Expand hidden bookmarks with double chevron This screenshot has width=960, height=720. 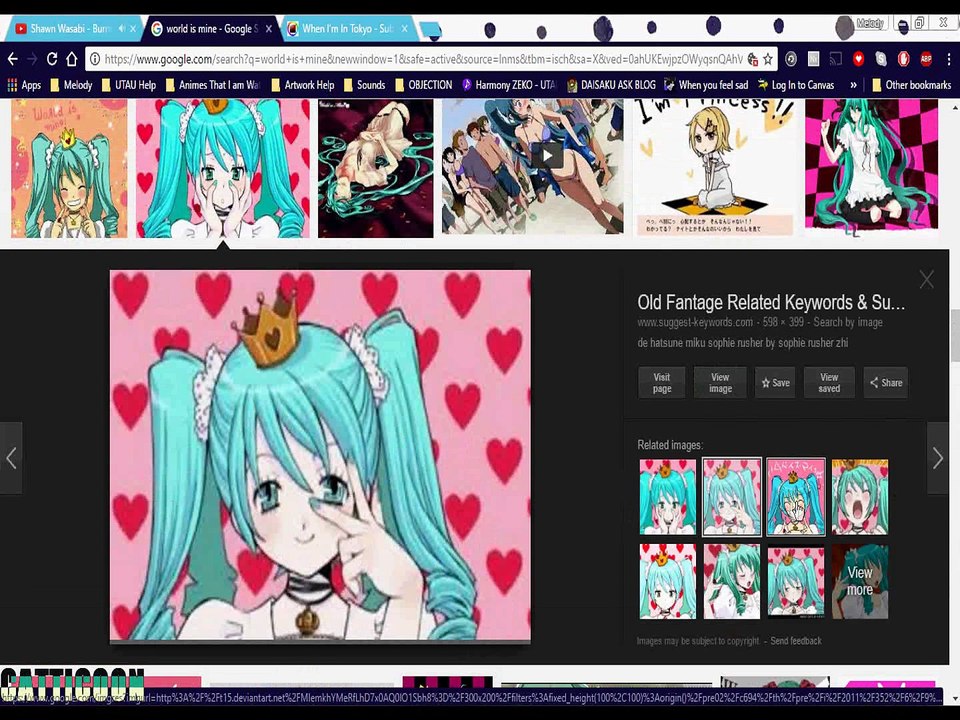click(x=853, y=85)
